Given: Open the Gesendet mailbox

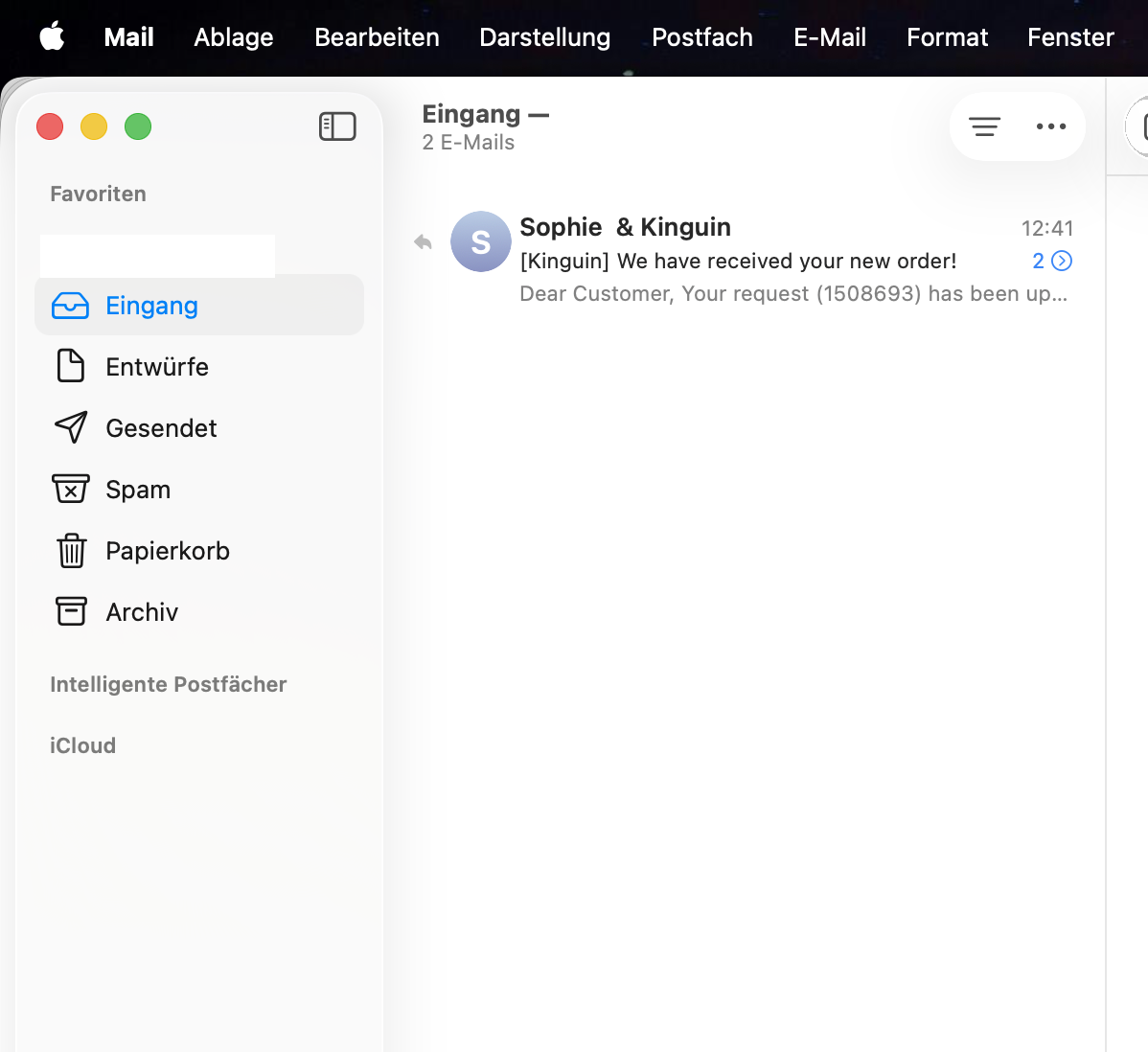Looking at the screenshot, I should pos(199,427).
